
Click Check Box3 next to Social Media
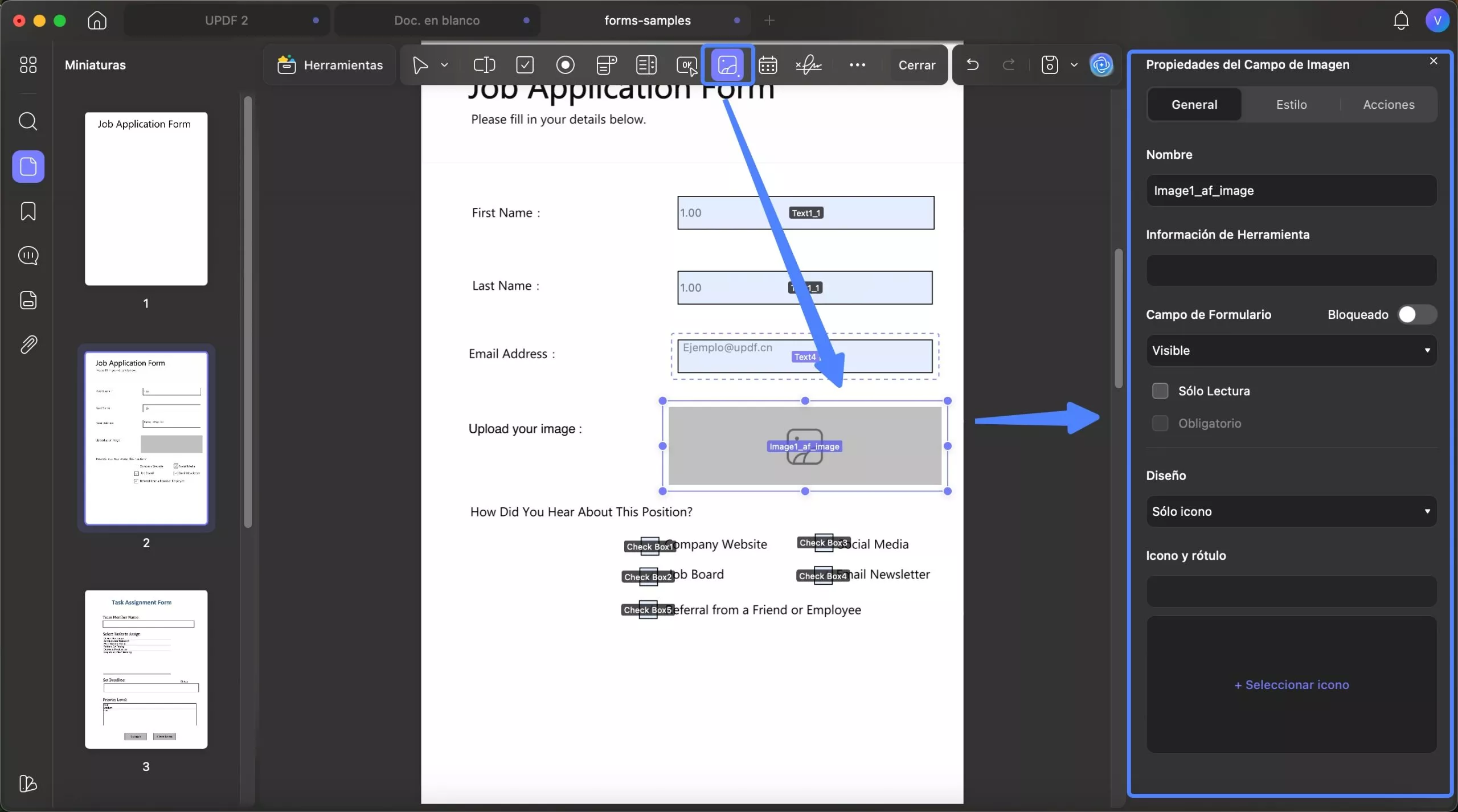point(824,543)
